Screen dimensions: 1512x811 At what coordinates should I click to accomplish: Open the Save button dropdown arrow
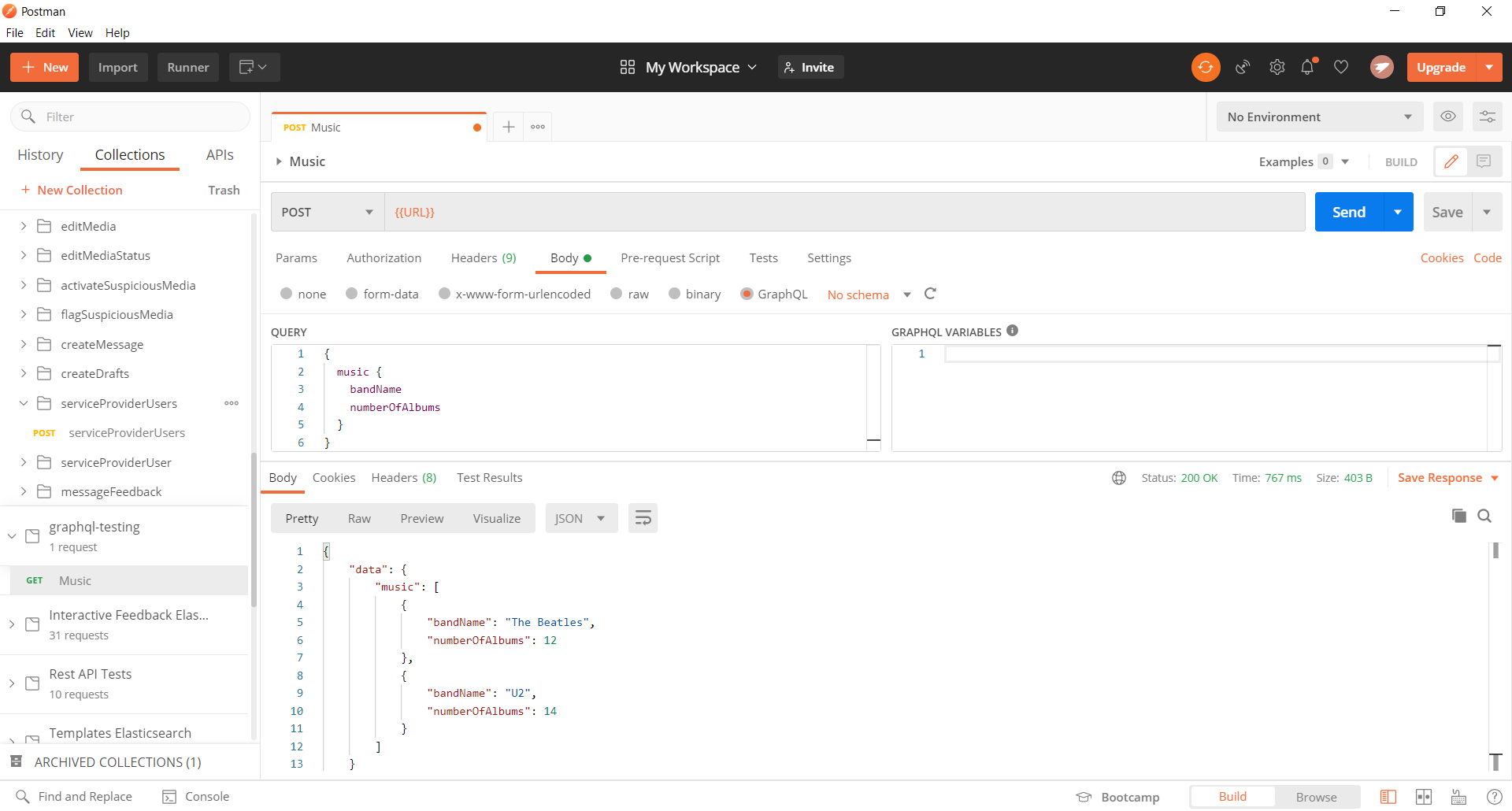pos(1487,212)
